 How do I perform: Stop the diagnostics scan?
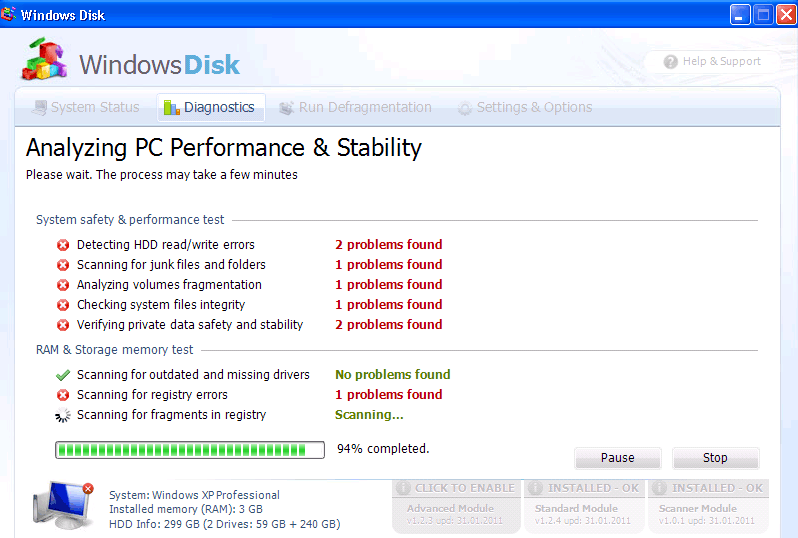click(715, 458)
